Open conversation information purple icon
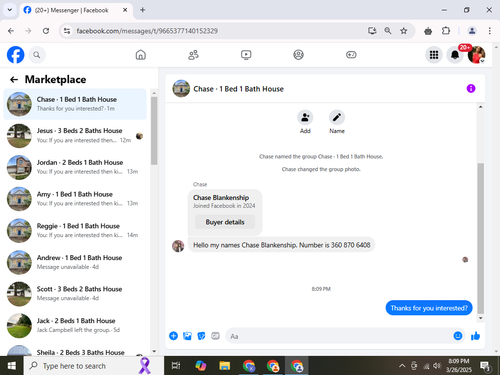This screenshot has height=375, width=500. point(471,88)
